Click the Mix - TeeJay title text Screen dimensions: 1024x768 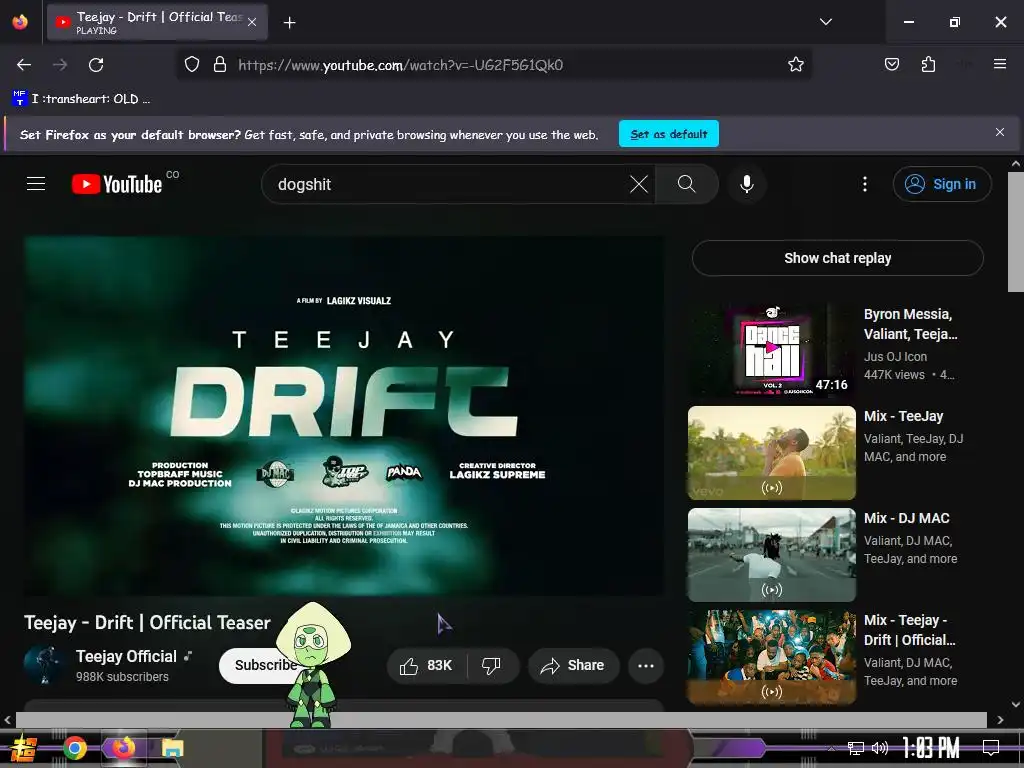tap(903, 416)
